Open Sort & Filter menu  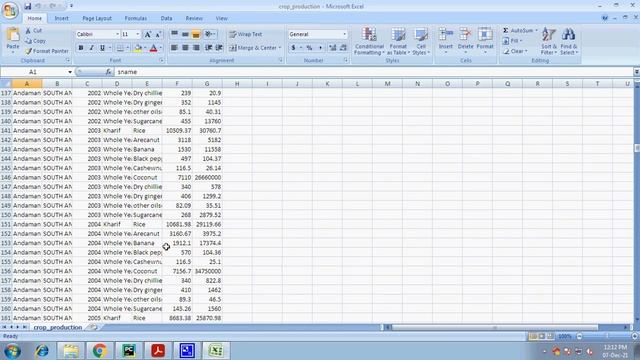[549, 41]
